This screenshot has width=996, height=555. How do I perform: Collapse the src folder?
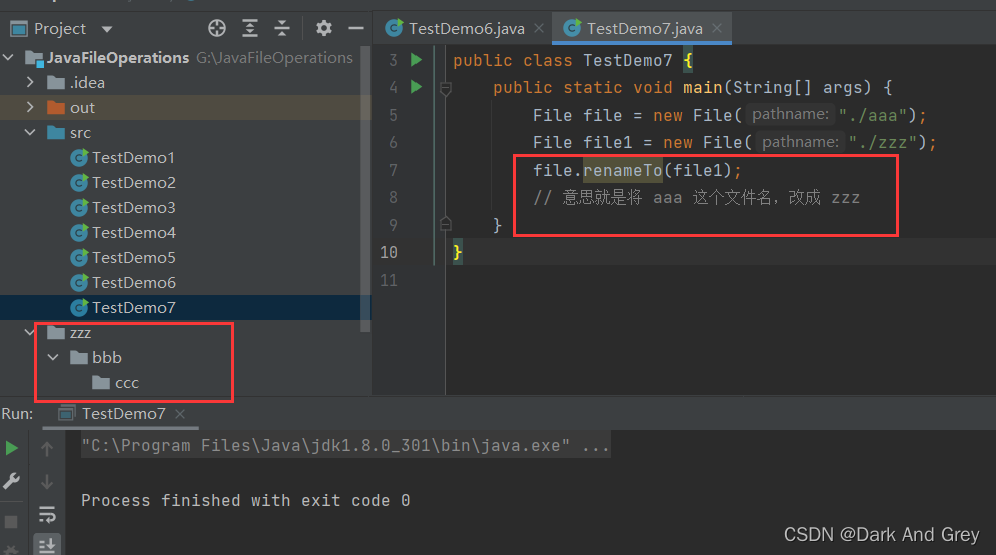coord(30,133)
